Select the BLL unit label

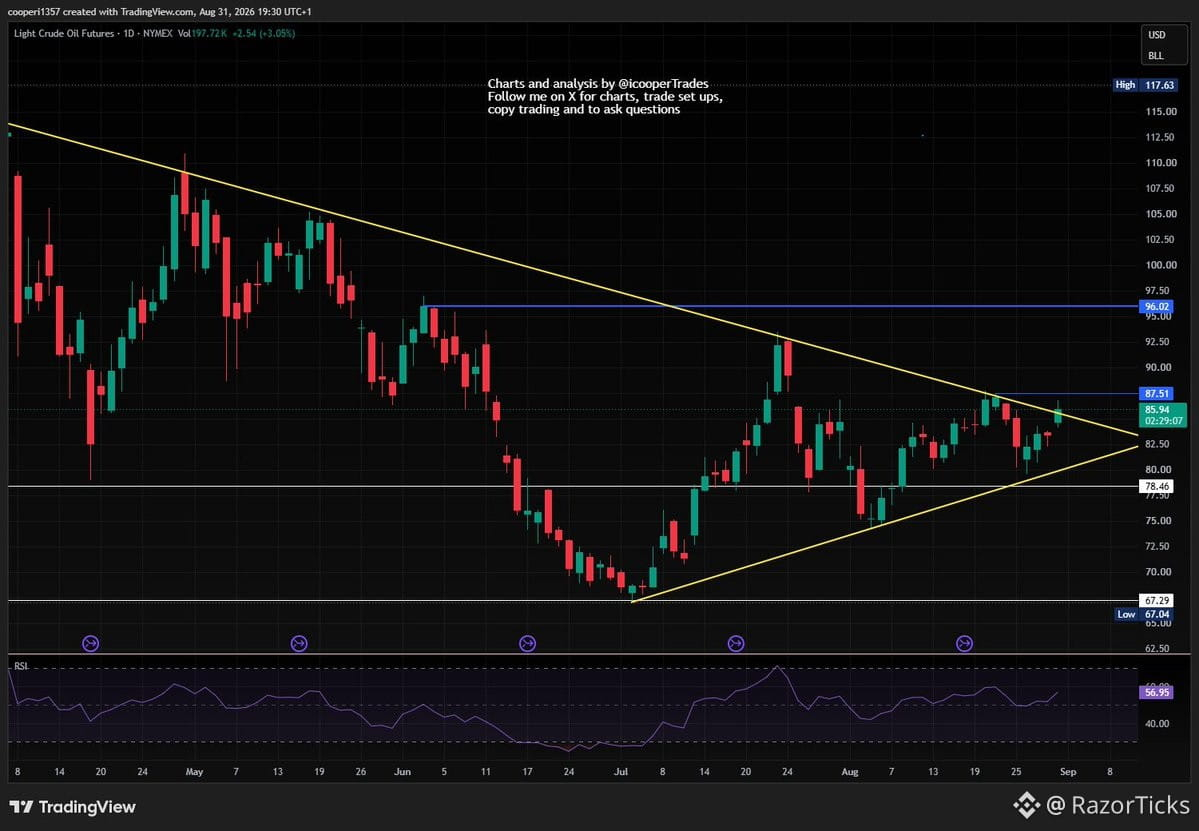coord(1155,56)
